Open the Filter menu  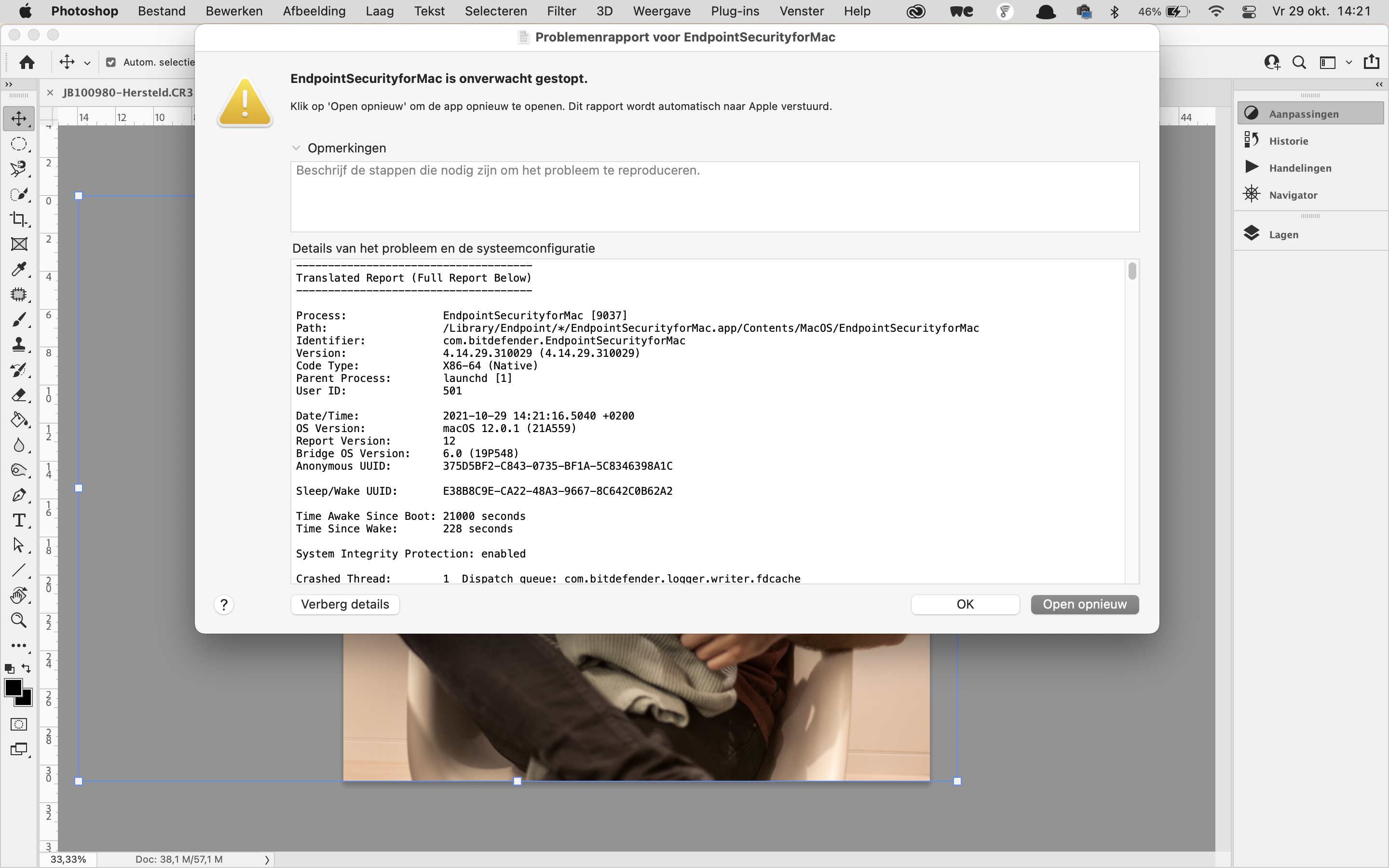561,11
